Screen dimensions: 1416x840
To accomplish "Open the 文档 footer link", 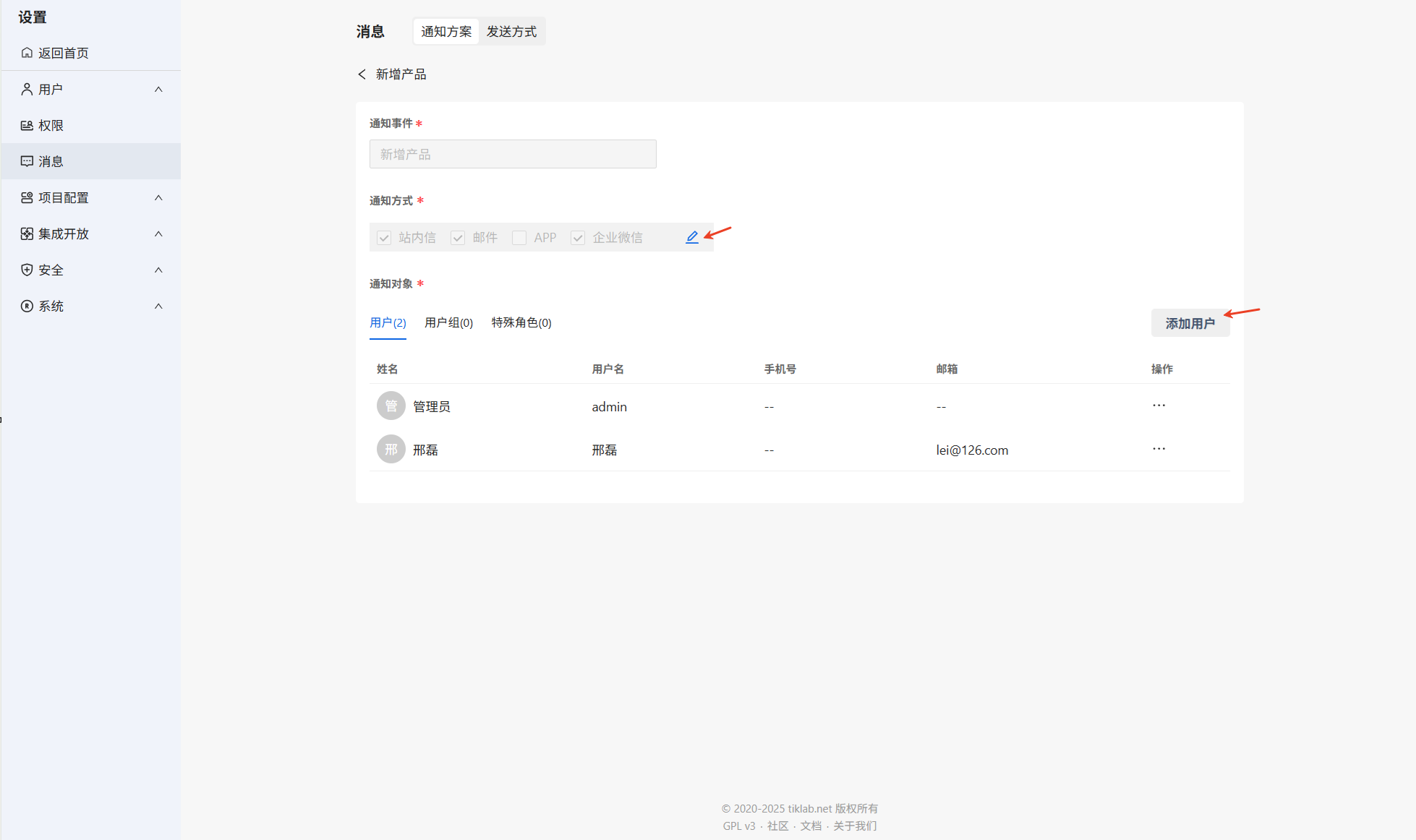I will click(810, 826).
